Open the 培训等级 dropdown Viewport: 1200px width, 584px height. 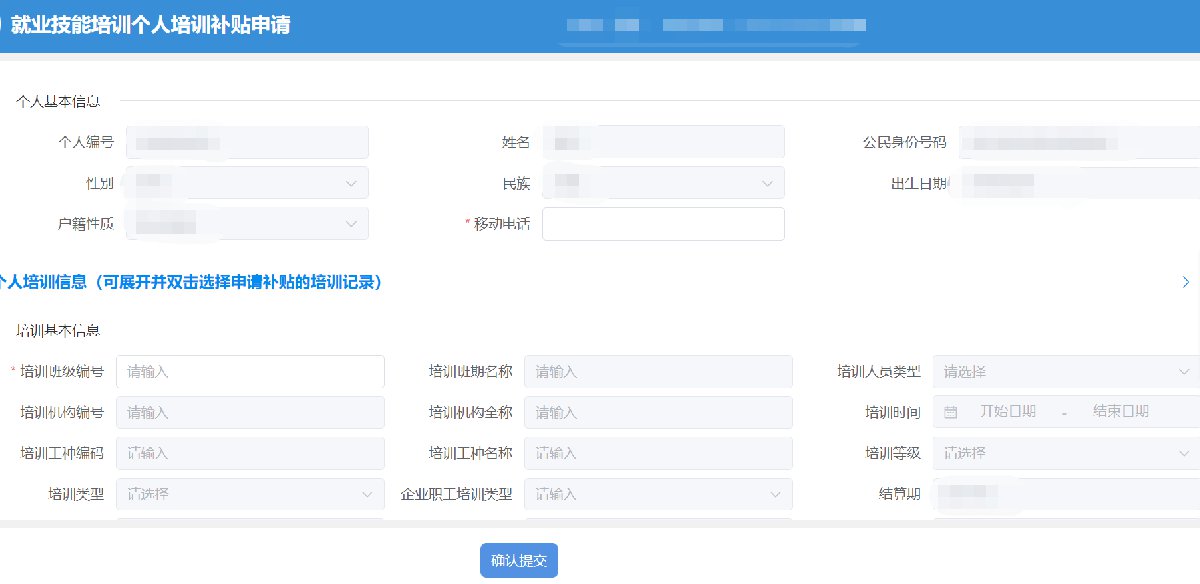click(x=1065, y=453)
